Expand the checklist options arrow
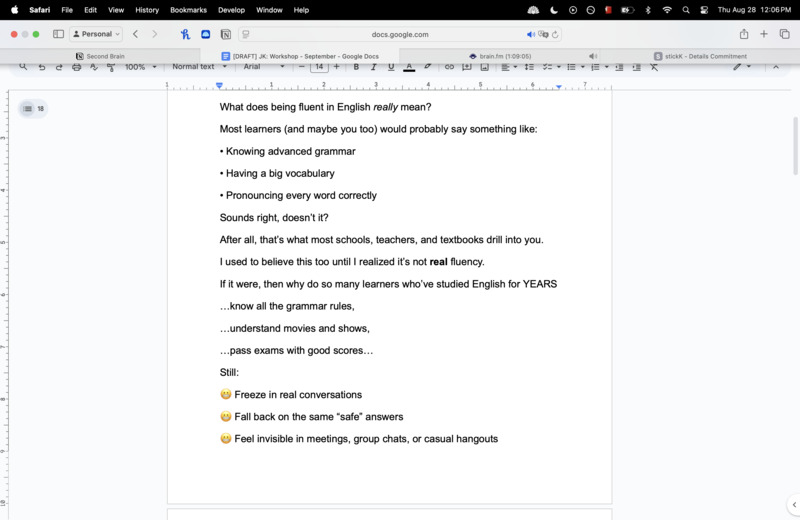The image size is (800, 520). pos(559,67)
